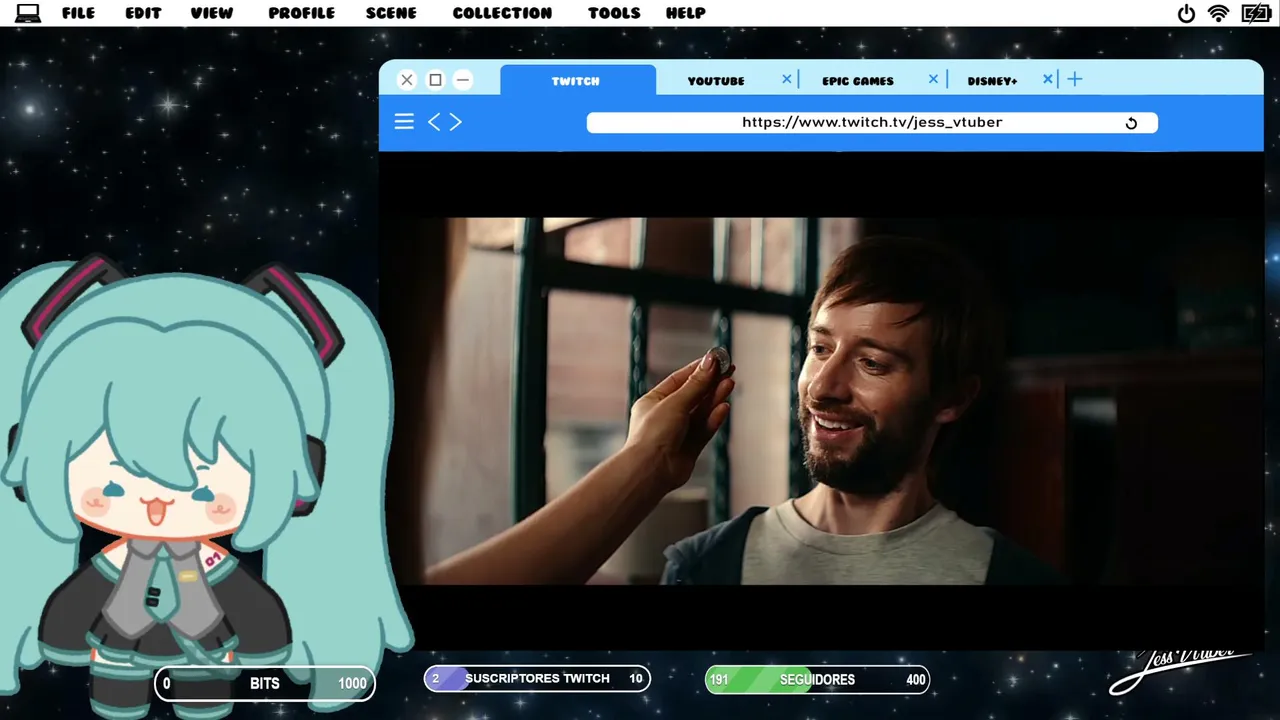1280x720 pixels.
Task: Open the COLLECTION menu
Action: click(502, 13)
